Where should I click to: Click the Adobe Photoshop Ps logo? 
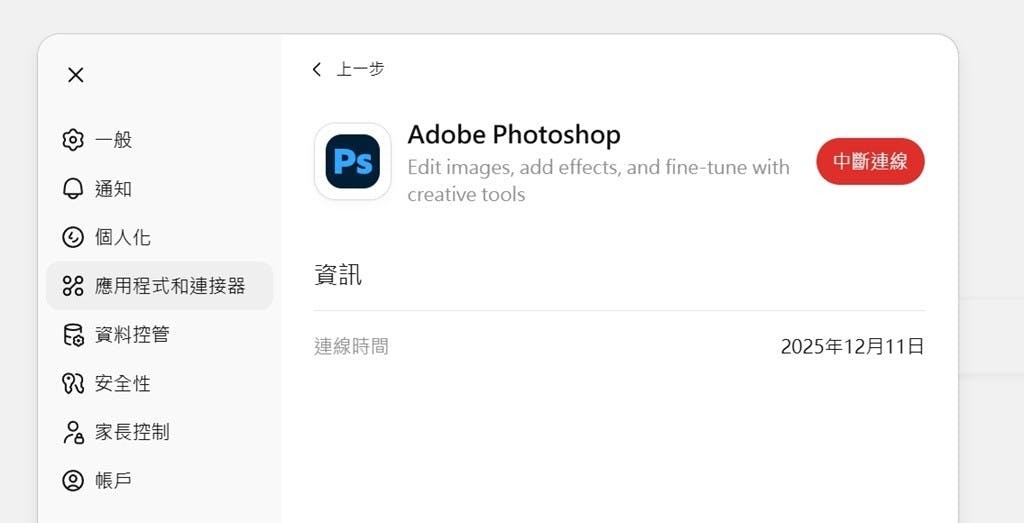(352, 162)
